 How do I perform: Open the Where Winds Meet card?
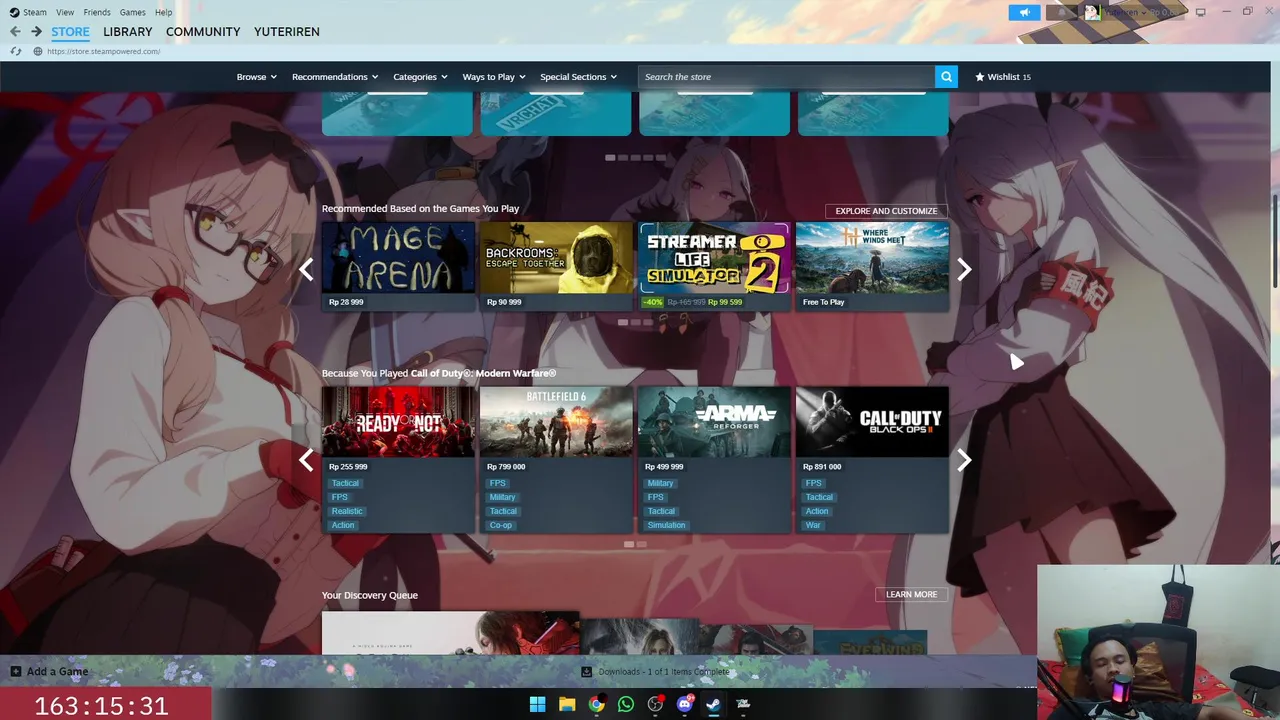pyautogui.click(x=872, y=266)
